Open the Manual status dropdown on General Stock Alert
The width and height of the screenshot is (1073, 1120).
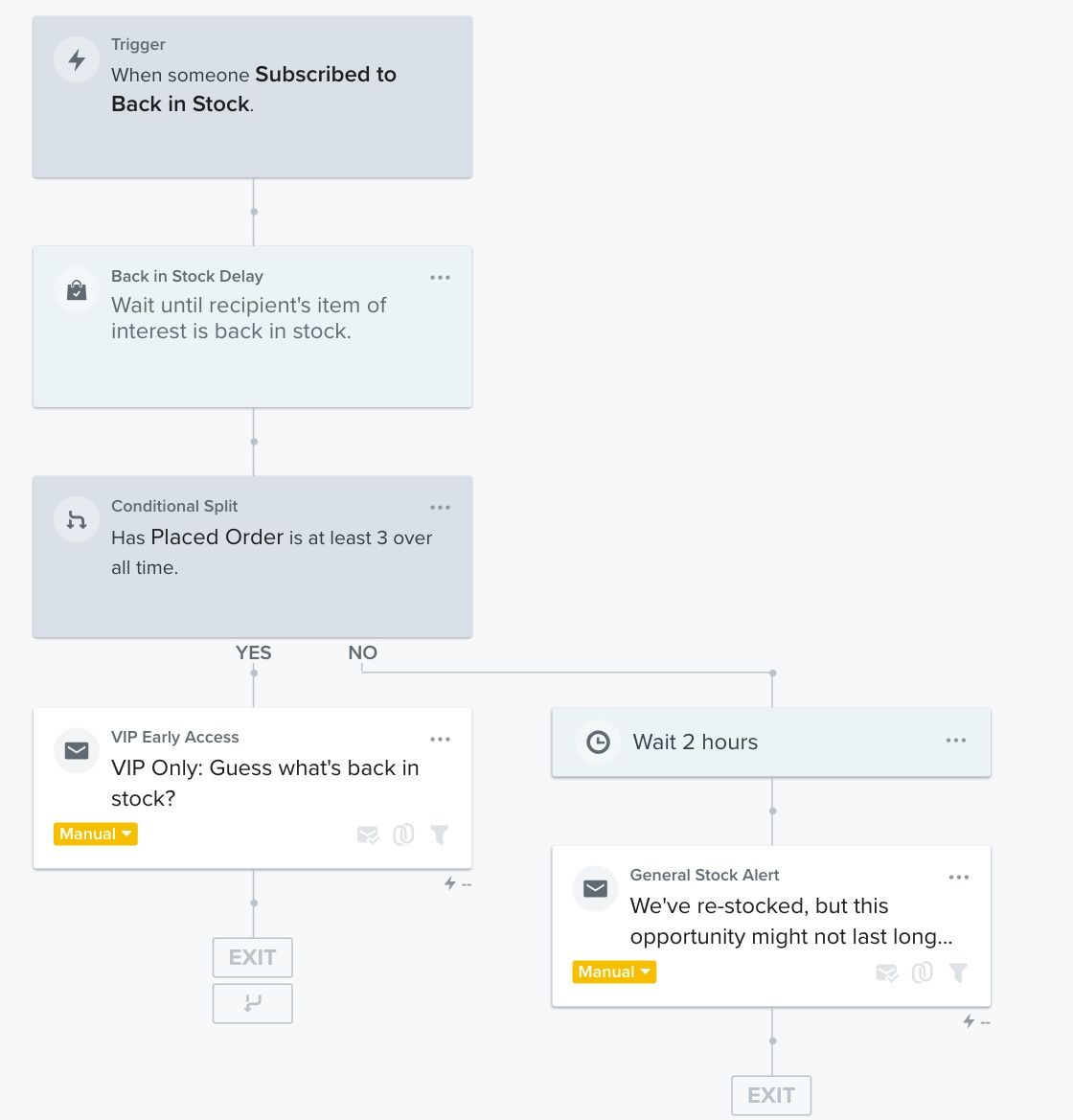pyautogui.click(x=613, y=971)
